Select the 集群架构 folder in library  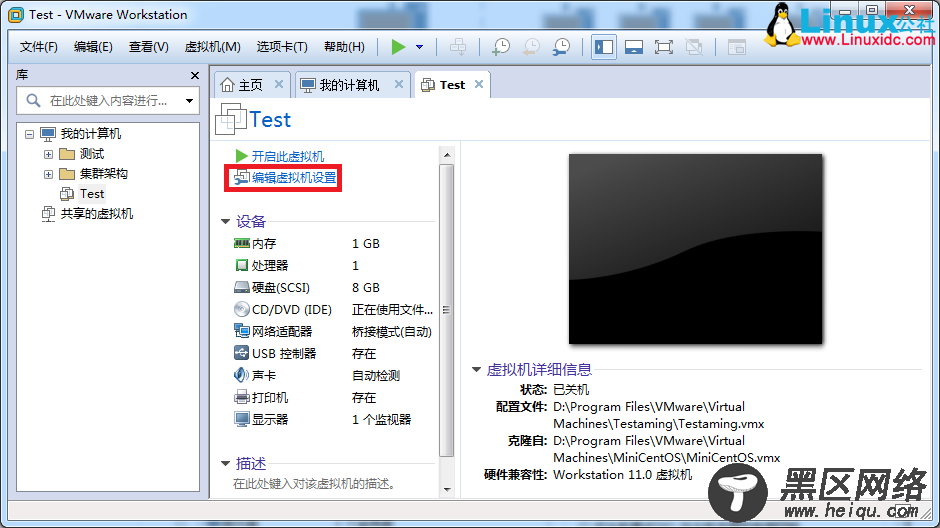pyautogui.click(x=103, y=174)
